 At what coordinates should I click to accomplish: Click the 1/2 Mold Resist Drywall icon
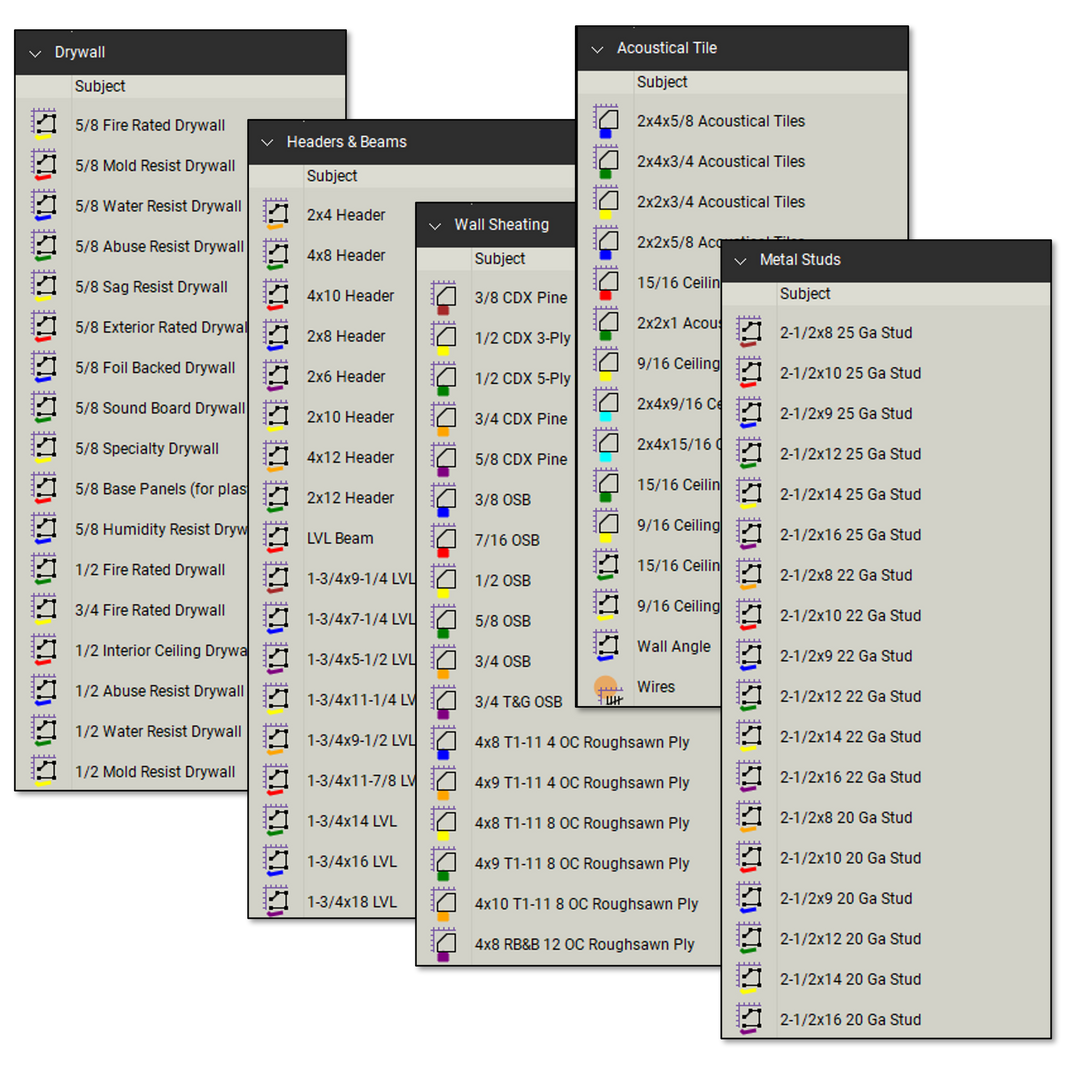click(44, 770)
